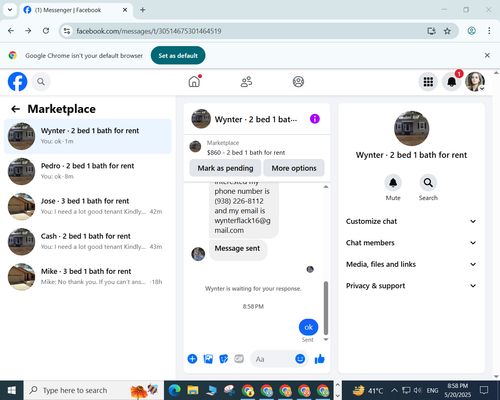The width and height of the screenshot is (500, 400).
Task: Open the profile circle icon in navigation
Action: point(298,82)
